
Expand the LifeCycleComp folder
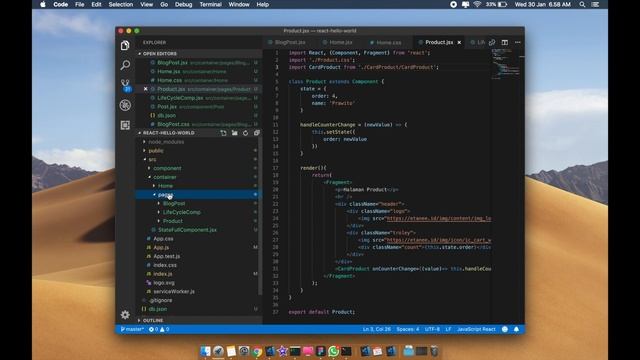(x=182, y=212)
